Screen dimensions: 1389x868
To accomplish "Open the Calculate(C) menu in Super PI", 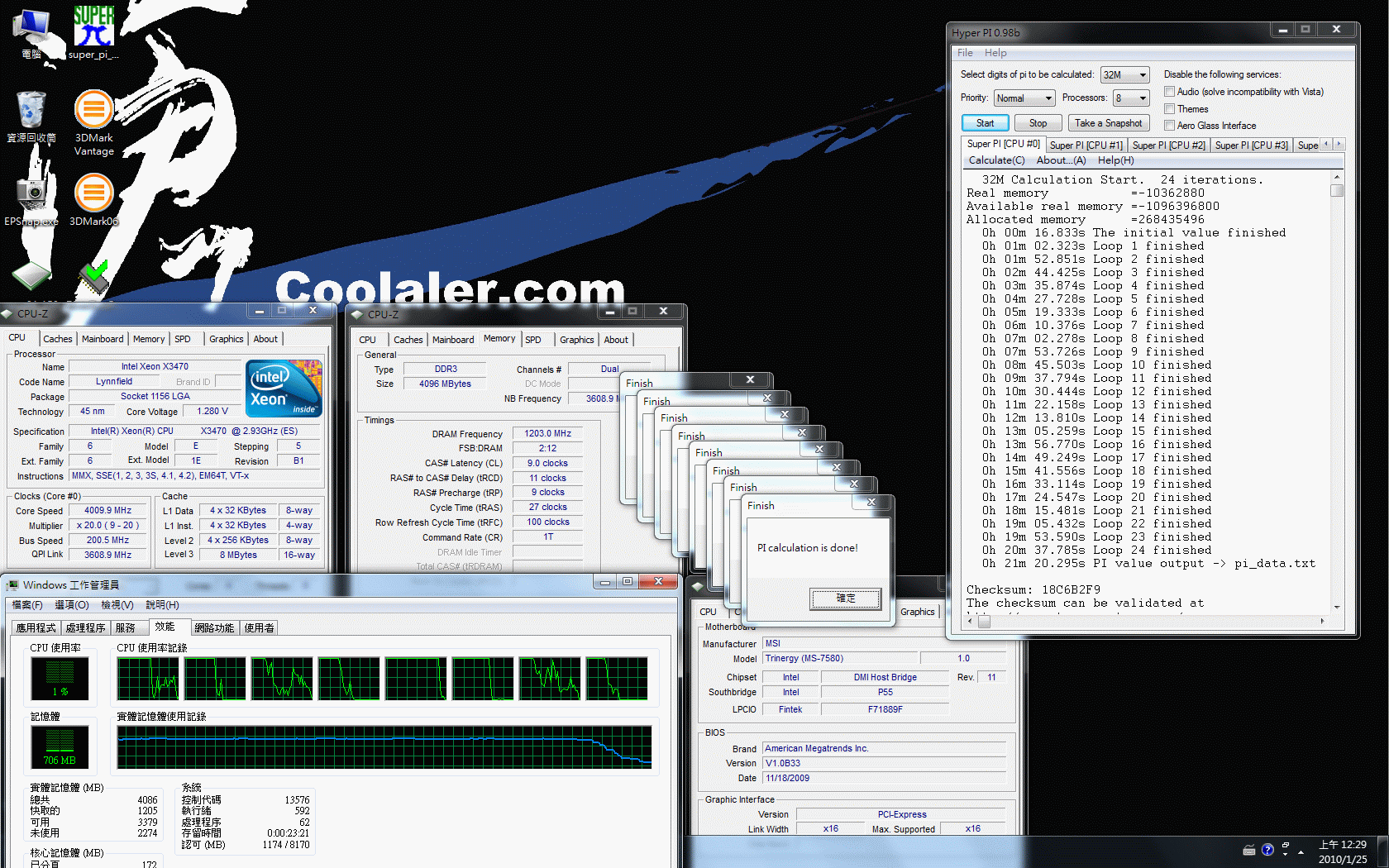I will [996, 160].
